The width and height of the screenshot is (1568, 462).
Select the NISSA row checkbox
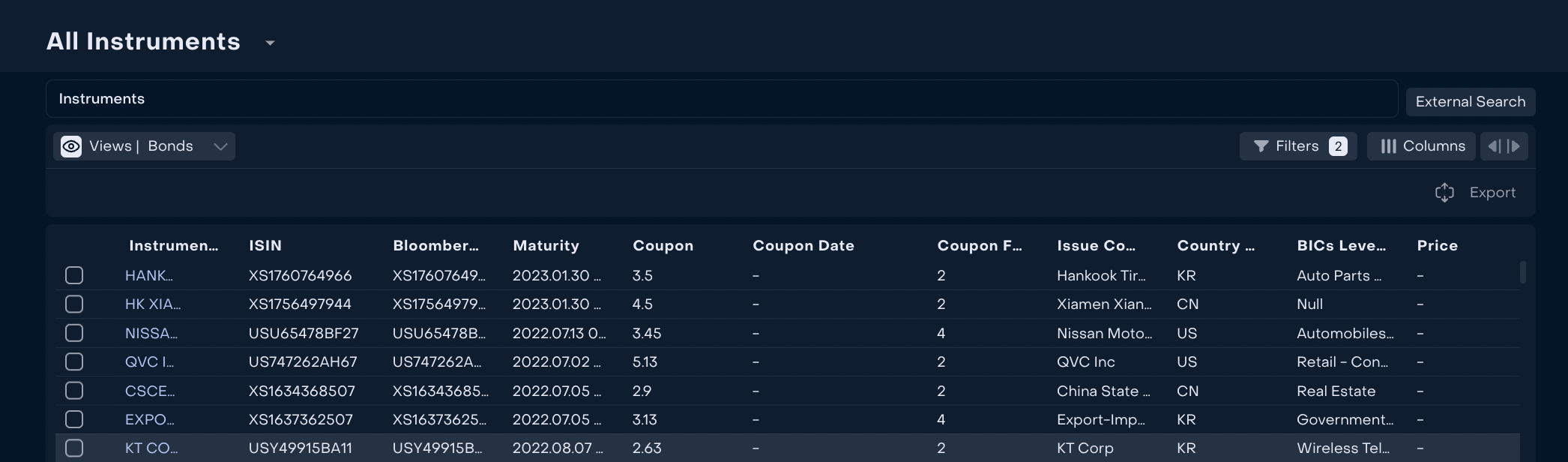74,333
